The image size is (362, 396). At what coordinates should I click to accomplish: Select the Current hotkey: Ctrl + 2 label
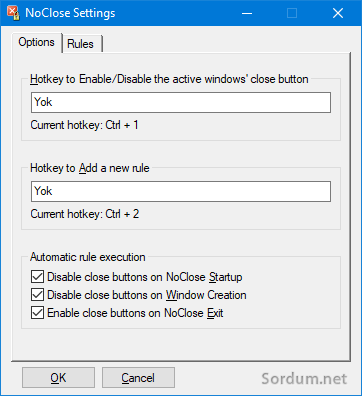[x=85, y=214]
